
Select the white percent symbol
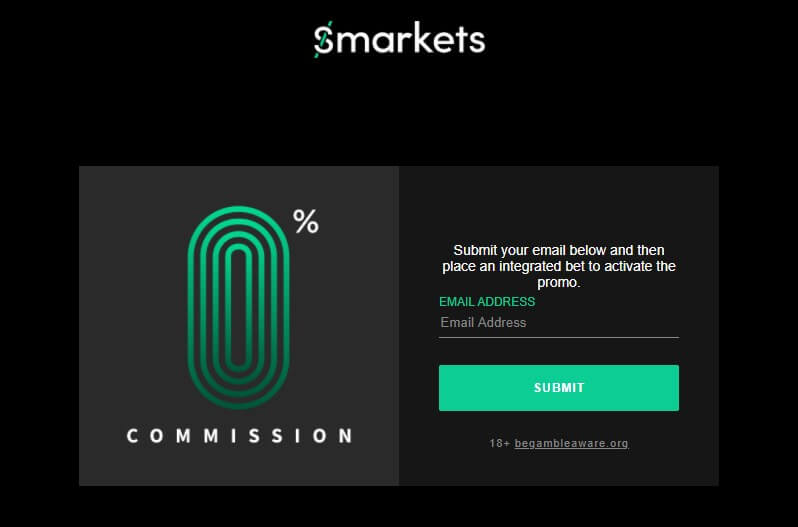(x=306, y=222)
